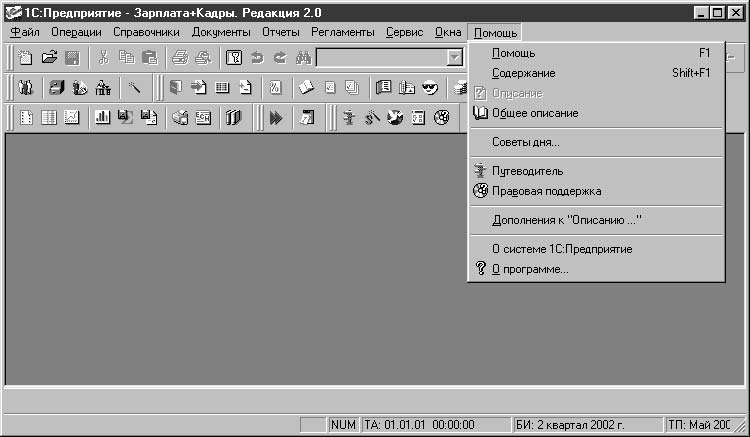Image resolution: width=750 pixels, height=437 pixels.
Task: Click the Cut scissors icon
Action: tap(102, 58)
